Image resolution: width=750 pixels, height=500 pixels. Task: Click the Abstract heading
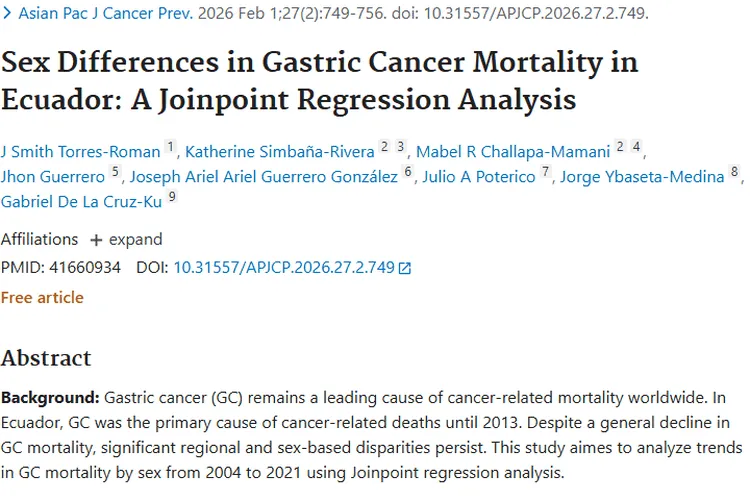click(46, 358)
